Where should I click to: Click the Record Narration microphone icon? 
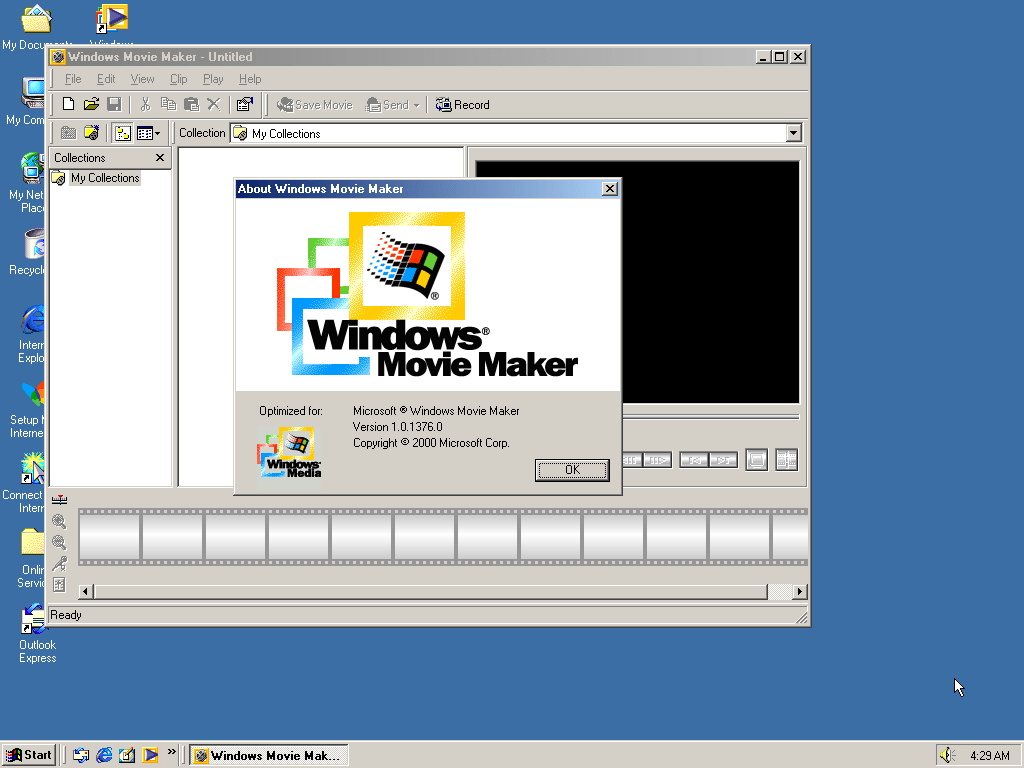tap(59, 564)
